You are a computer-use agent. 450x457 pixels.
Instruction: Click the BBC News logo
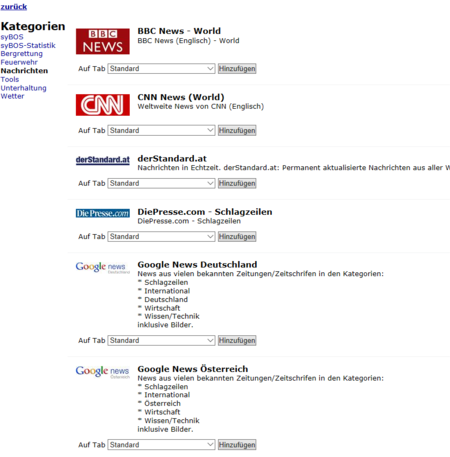[103, 41]
